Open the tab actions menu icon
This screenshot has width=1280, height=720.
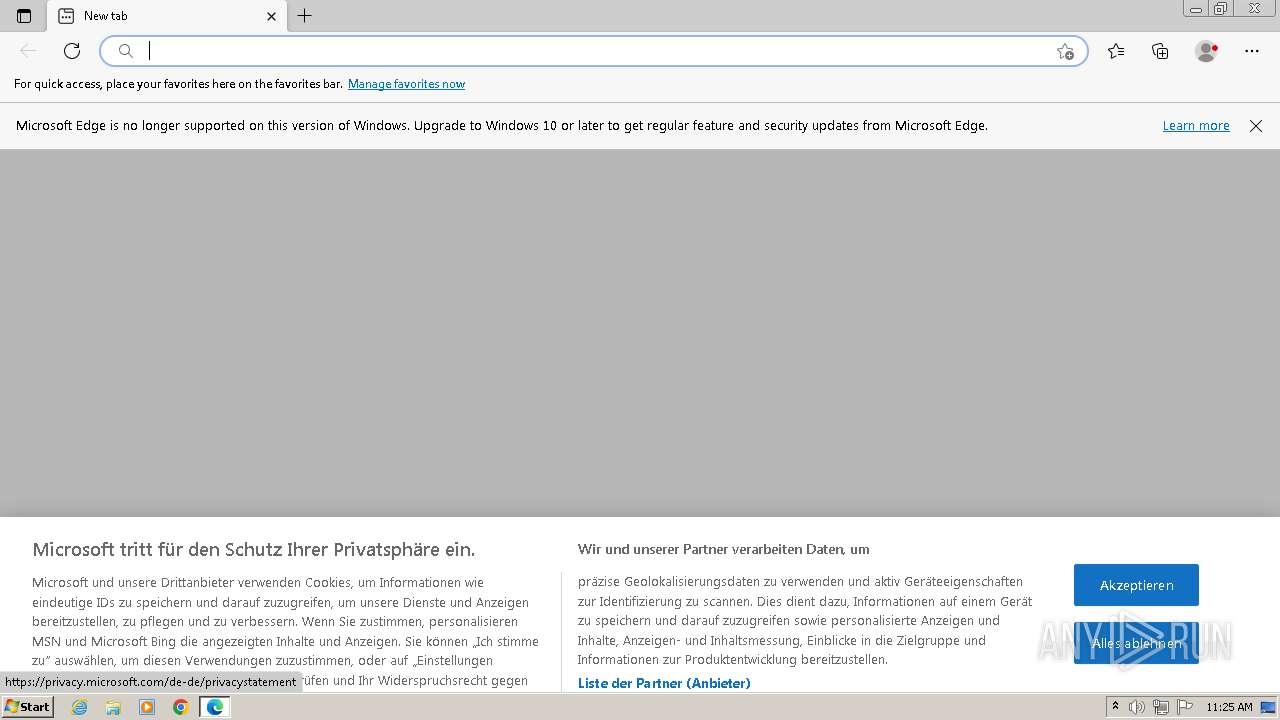(24, 16)
